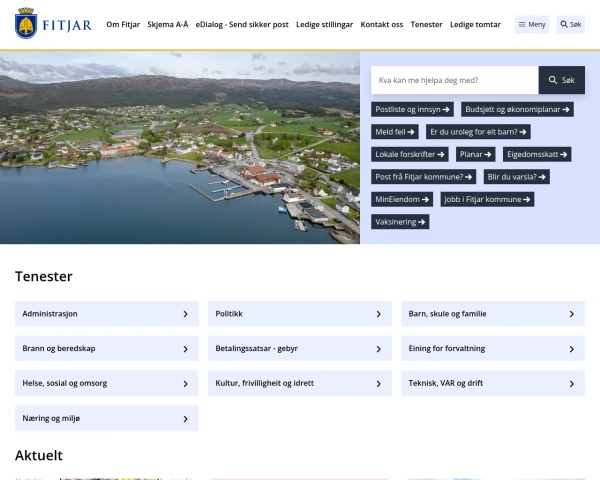Open Teknisk, VAR og drift arrow
The width and height of the screenshot is (600, 480).
pos(571,383)
